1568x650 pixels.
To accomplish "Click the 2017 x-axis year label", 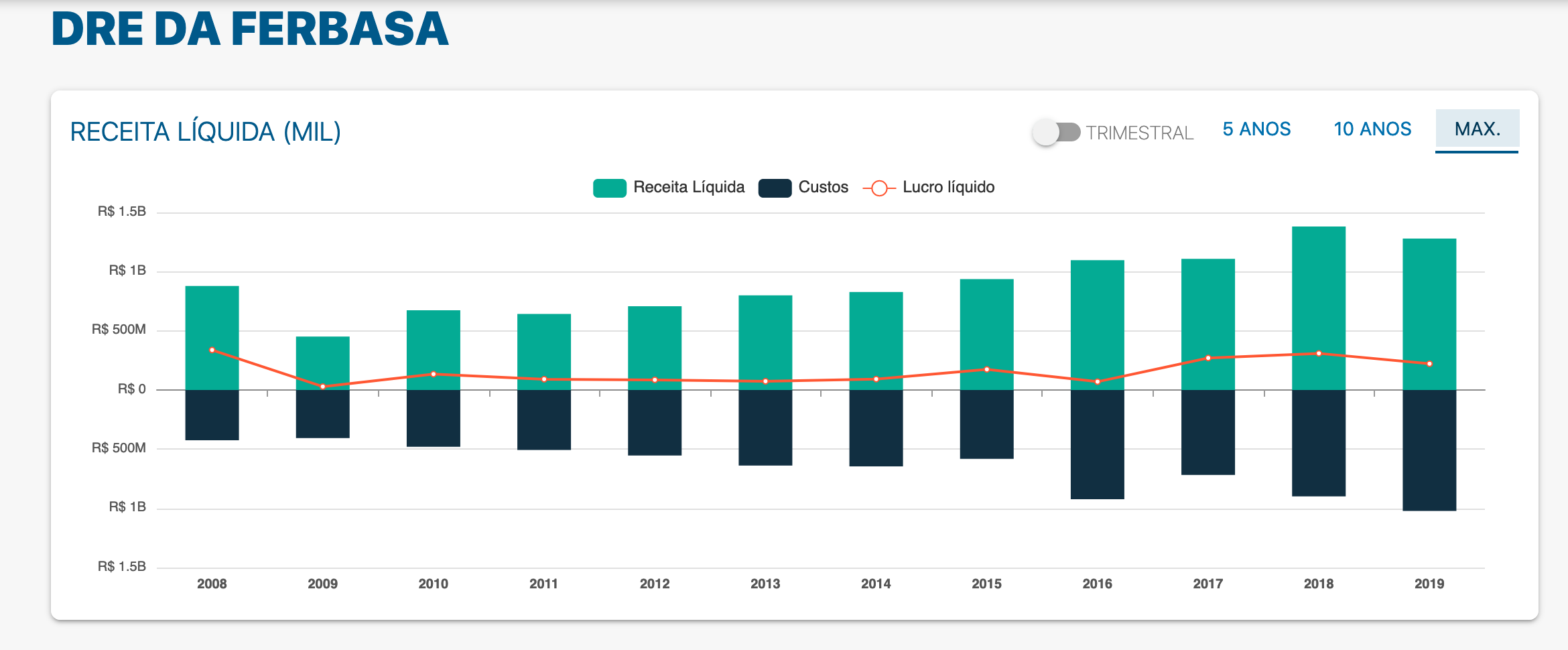I will click(1208, 584).
